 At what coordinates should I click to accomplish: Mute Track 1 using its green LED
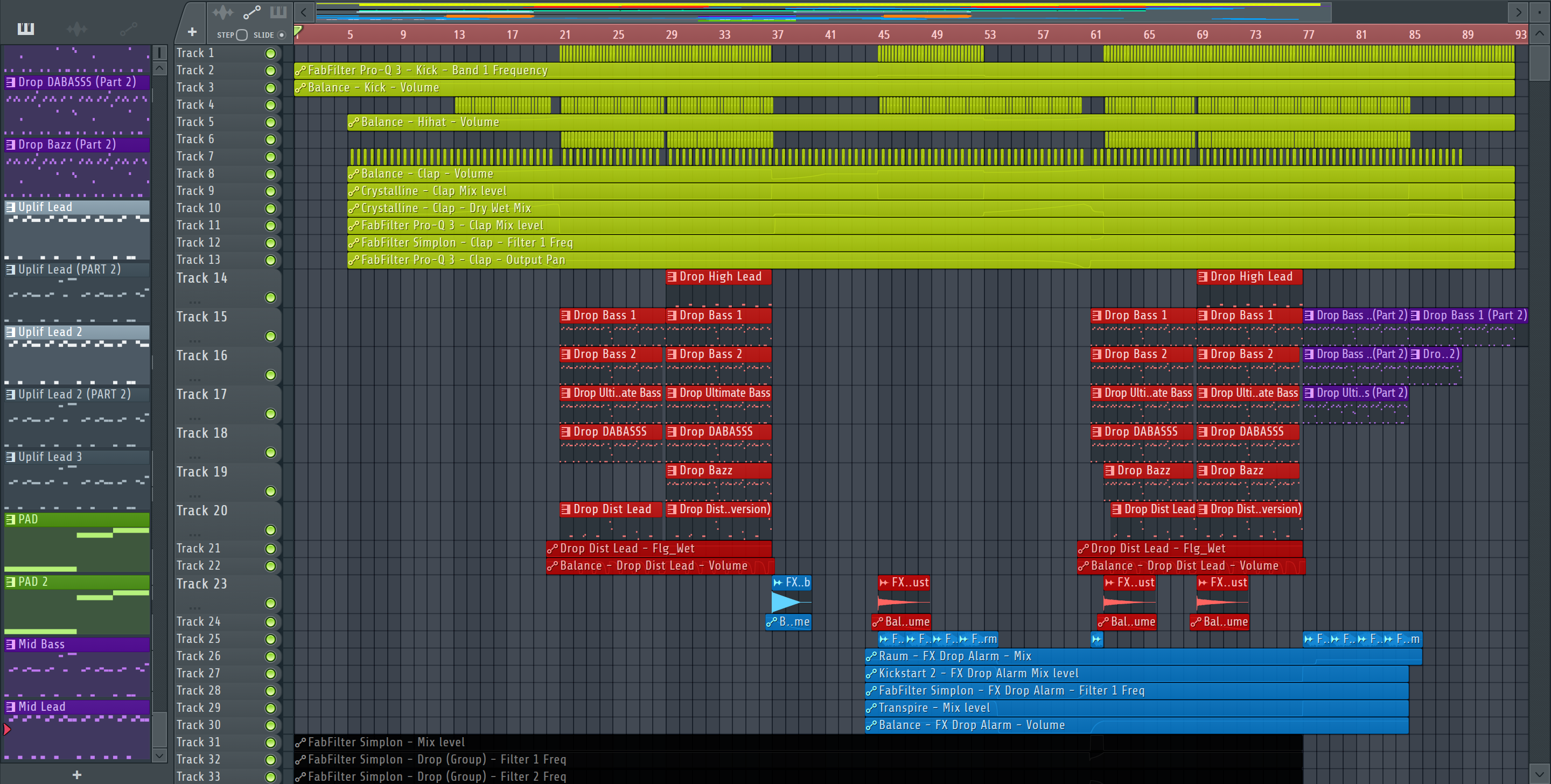pos(270,54)
